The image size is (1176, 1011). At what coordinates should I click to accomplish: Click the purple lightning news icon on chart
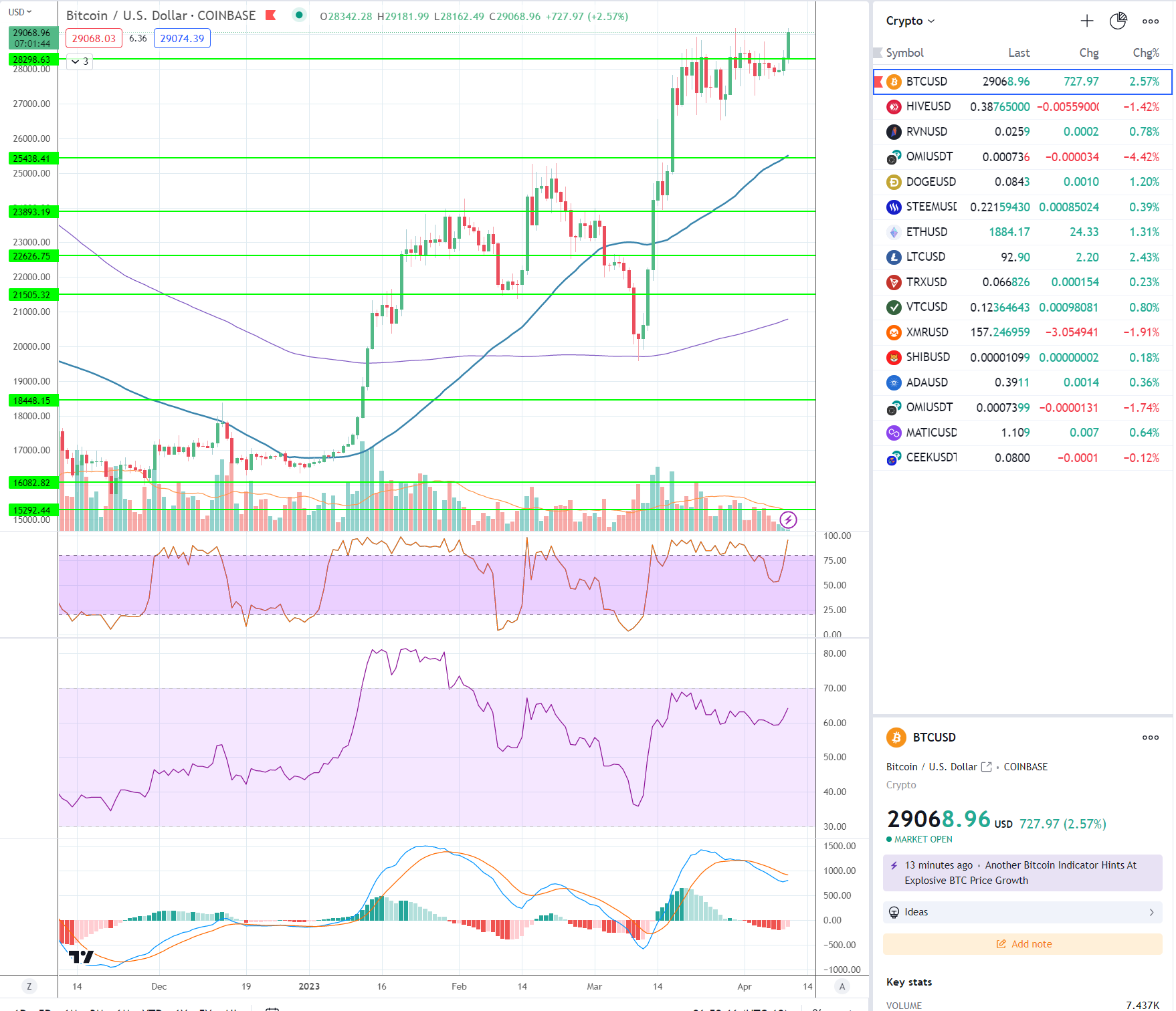coord(788,520)
